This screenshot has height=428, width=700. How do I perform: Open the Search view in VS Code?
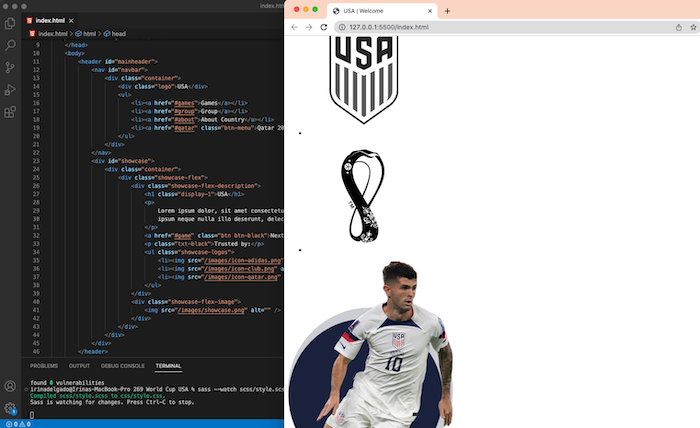point(10,45)
